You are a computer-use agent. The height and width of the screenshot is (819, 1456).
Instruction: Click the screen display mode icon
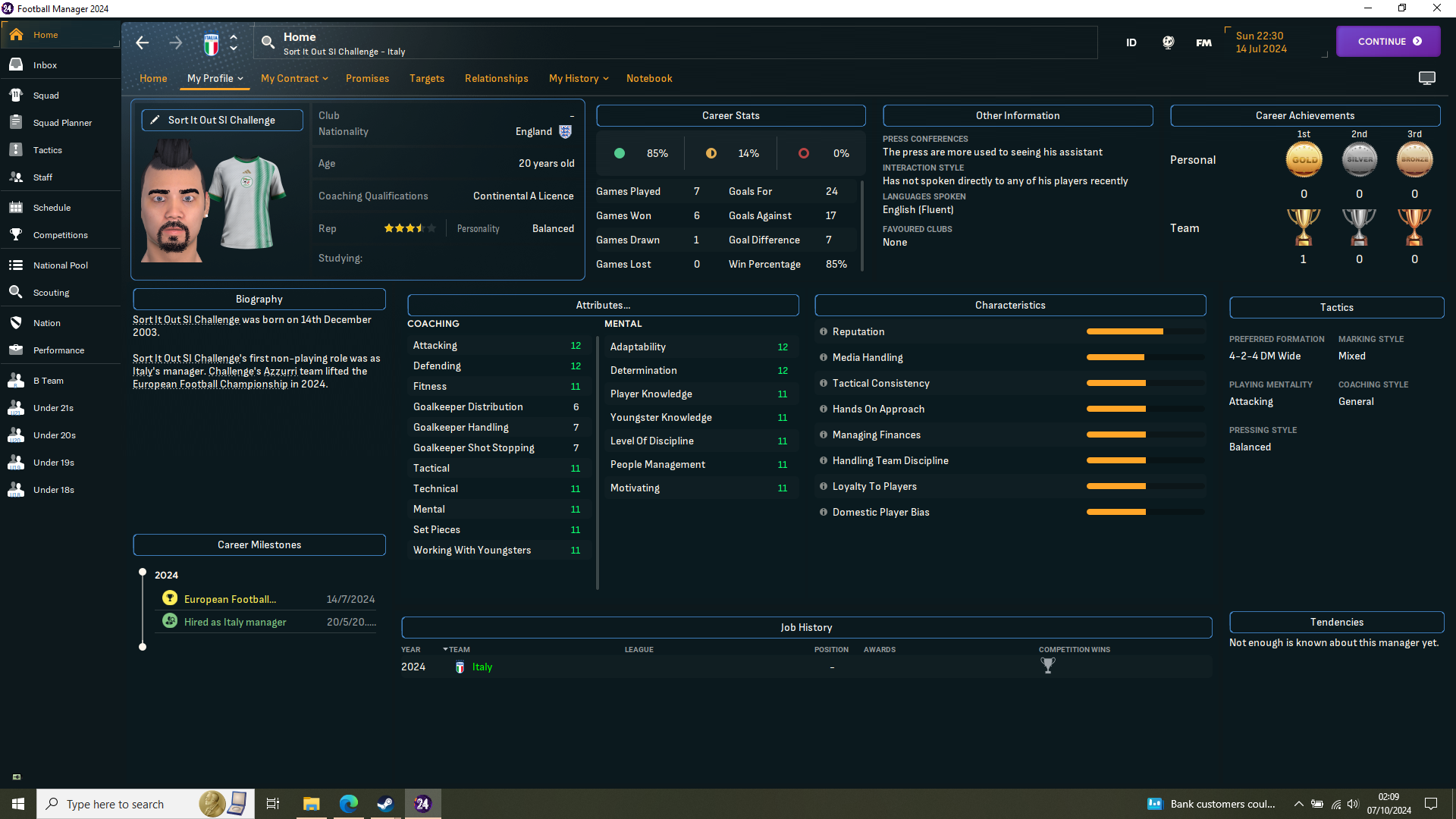click(x=1427, y=78)
